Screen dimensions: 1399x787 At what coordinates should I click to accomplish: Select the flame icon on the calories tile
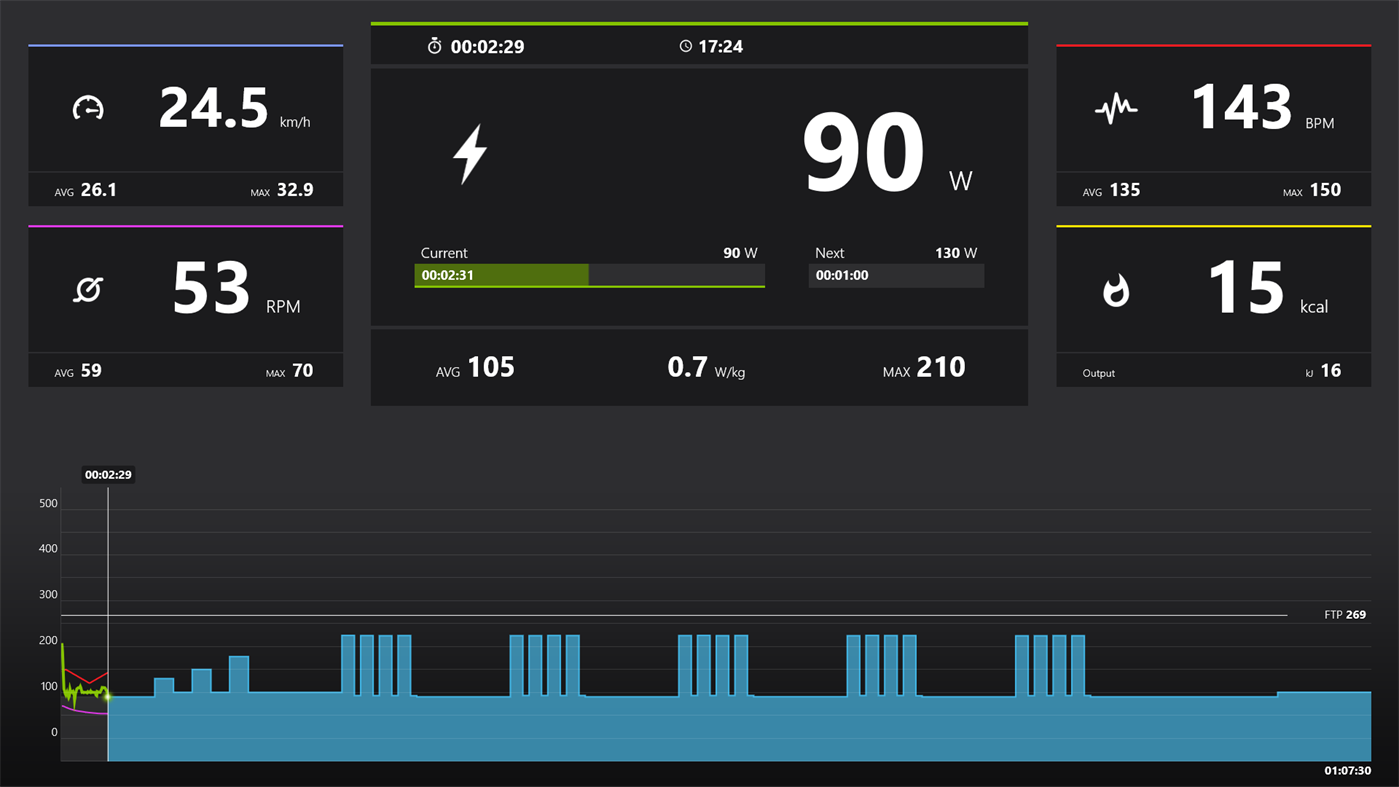(1116, 290)
